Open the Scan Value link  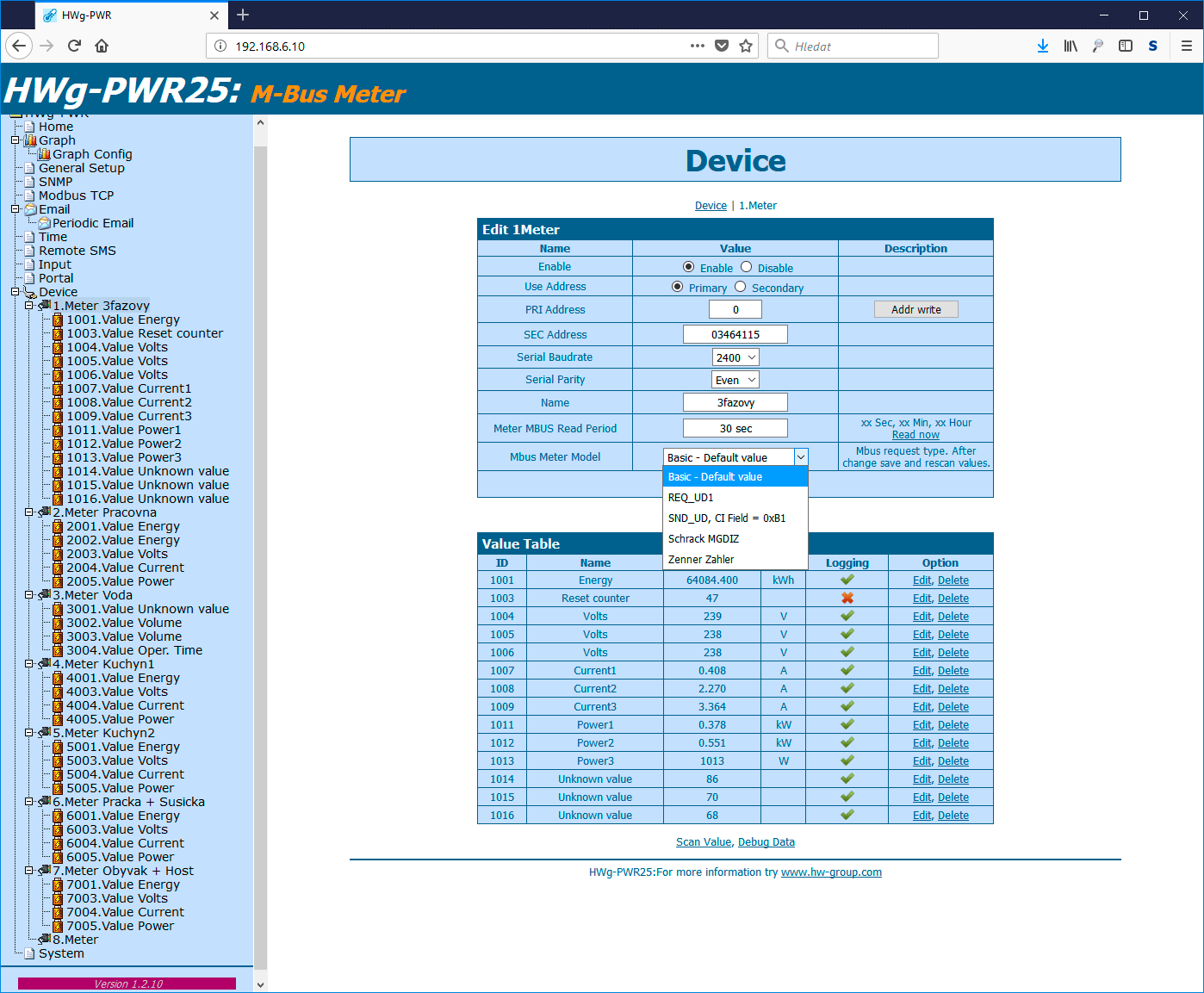coord(704,842)
